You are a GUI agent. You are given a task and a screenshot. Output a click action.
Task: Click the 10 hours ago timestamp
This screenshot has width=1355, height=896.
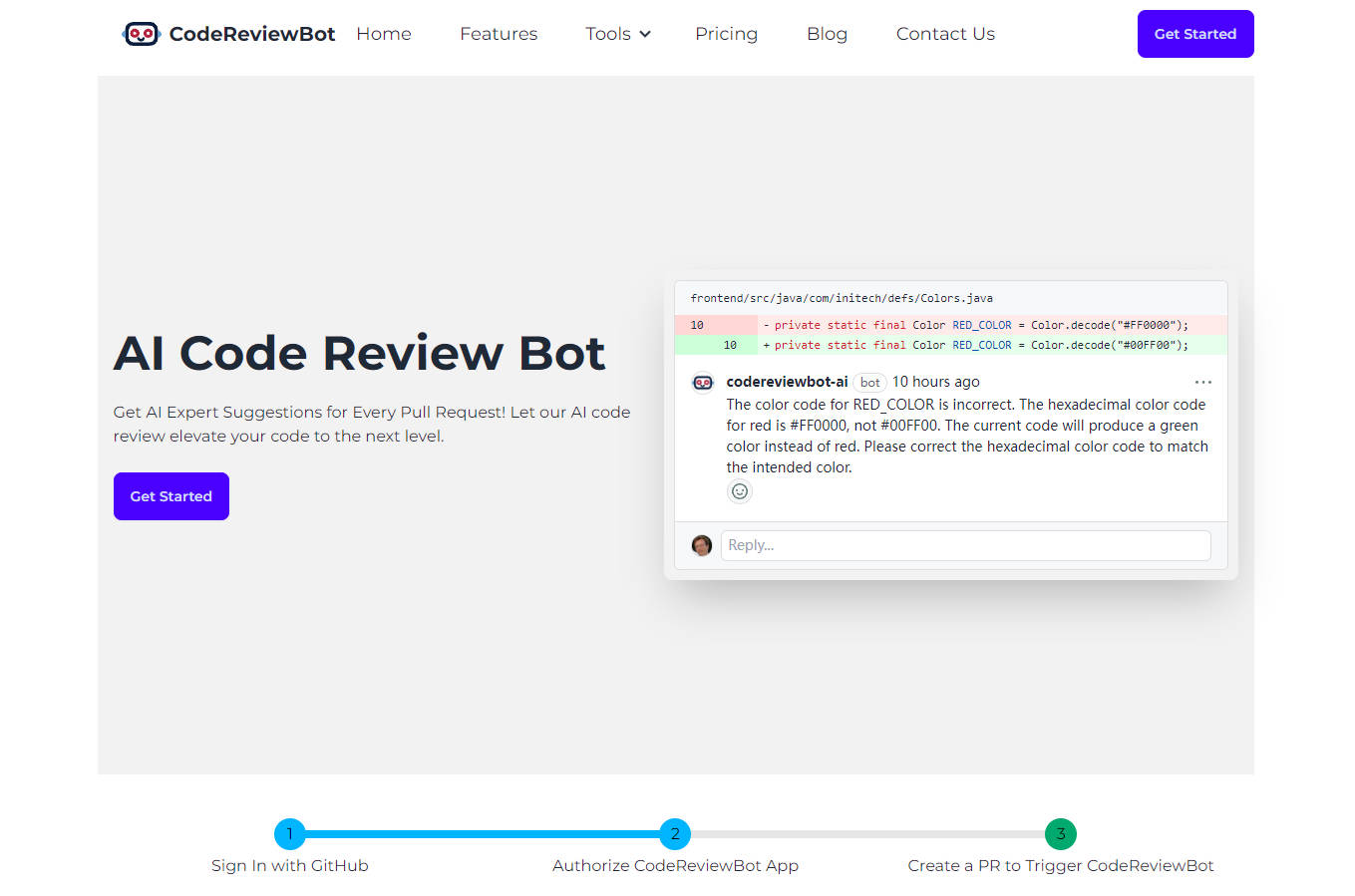(936, 382)
